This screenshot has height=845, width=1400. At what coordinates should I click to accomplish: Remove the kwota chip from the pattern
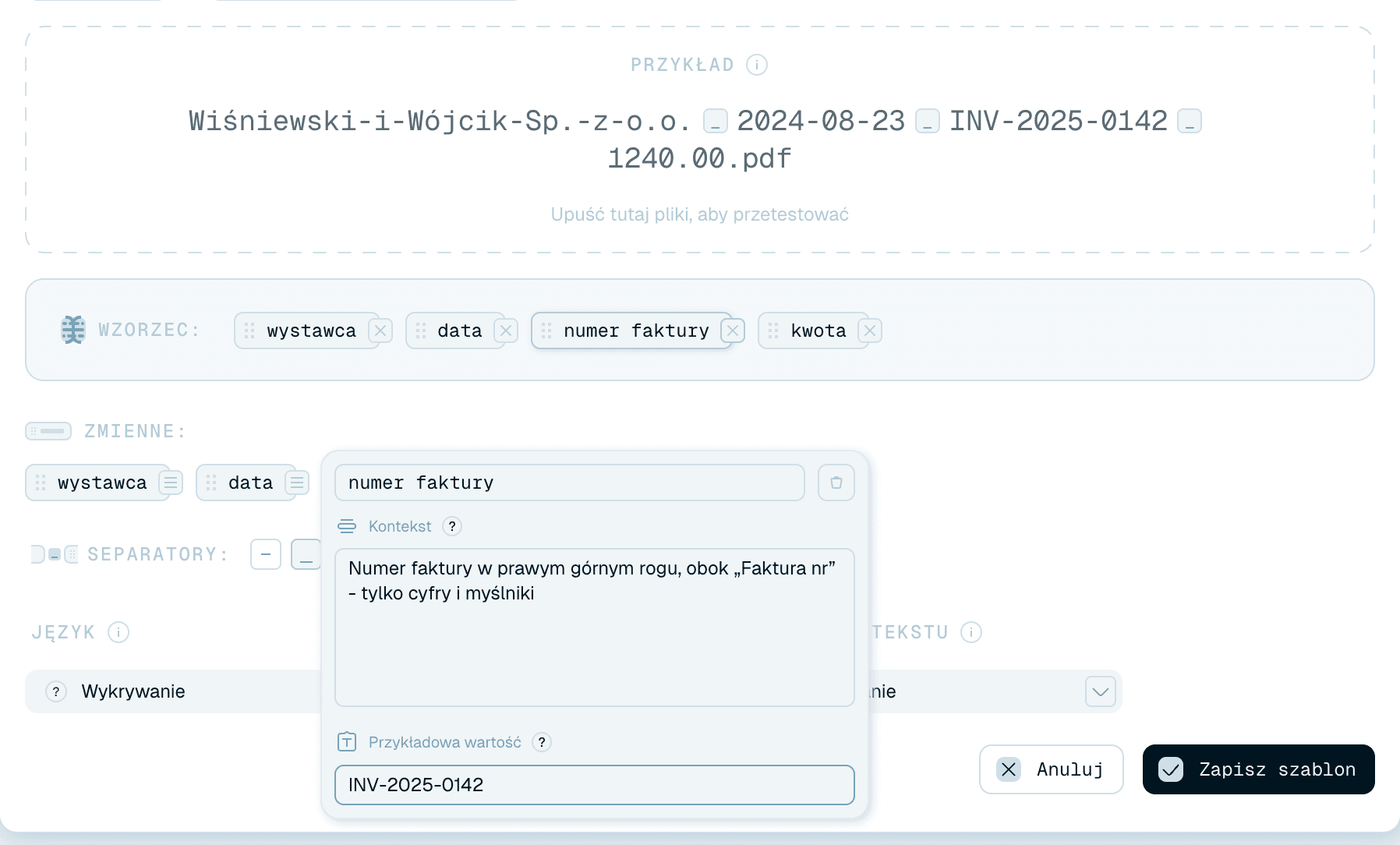pos(870,331)
